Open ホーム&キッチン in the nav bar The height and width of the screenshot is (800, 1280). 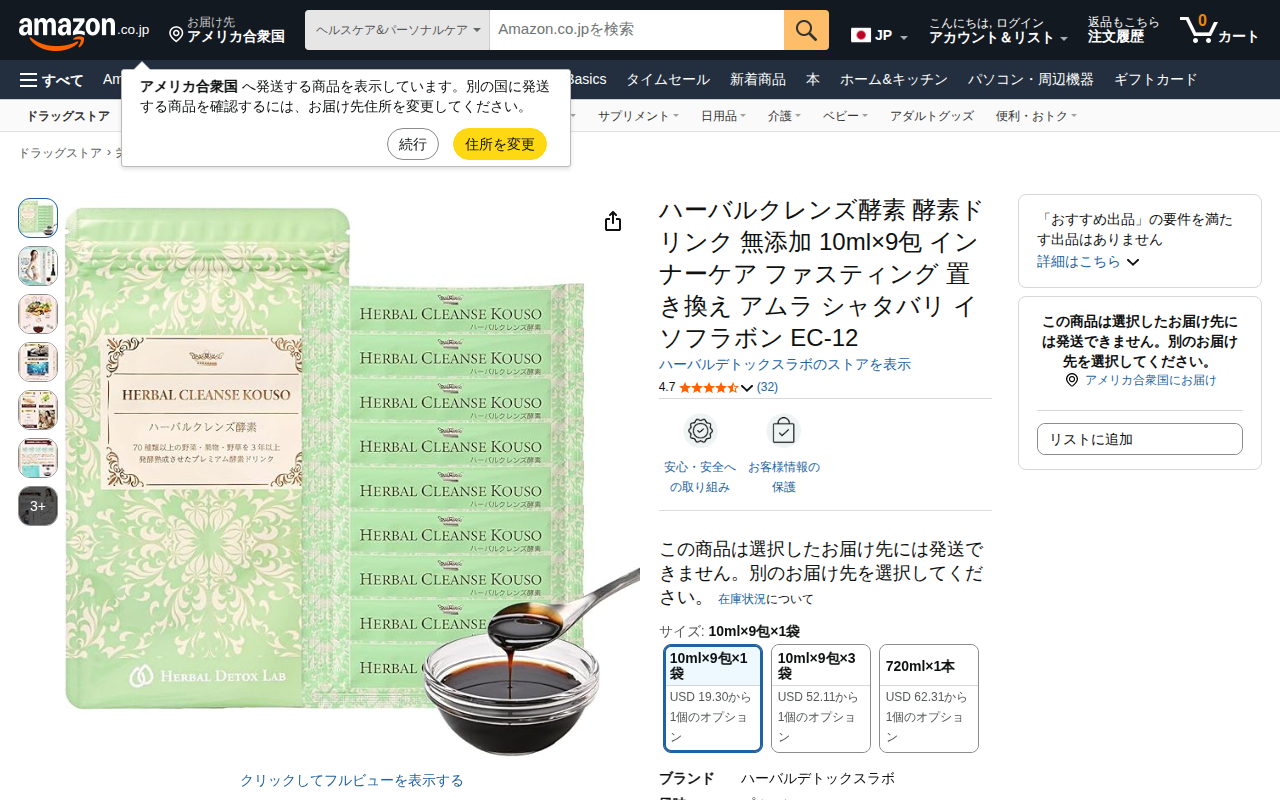[x=894, y=80]
